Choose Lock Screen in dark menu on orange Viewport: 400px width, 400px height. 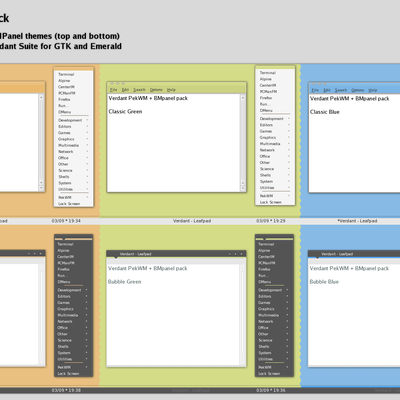[x=68, y=374]
